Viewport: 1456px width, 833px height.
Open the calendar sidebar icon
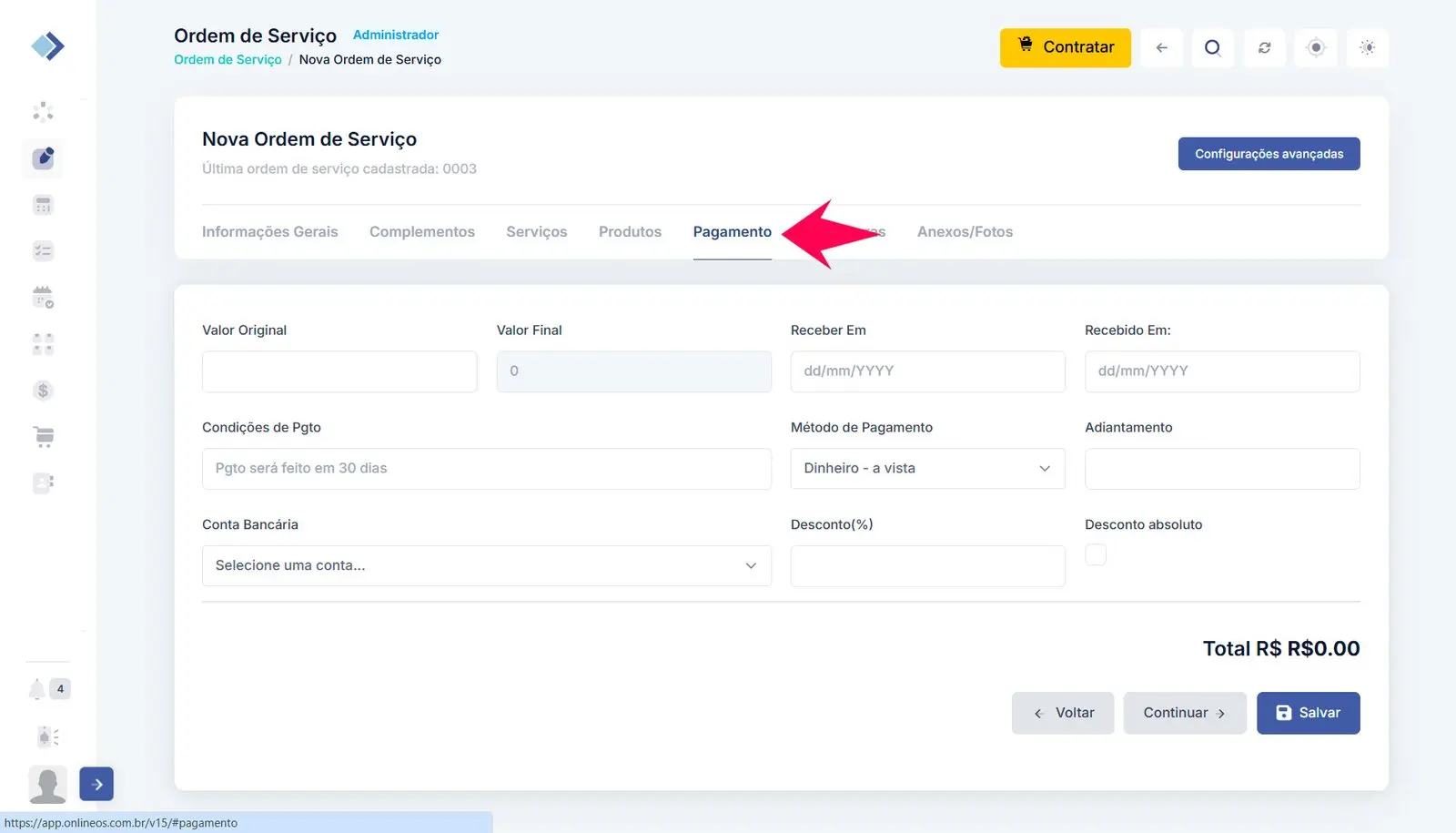(43, 297)
